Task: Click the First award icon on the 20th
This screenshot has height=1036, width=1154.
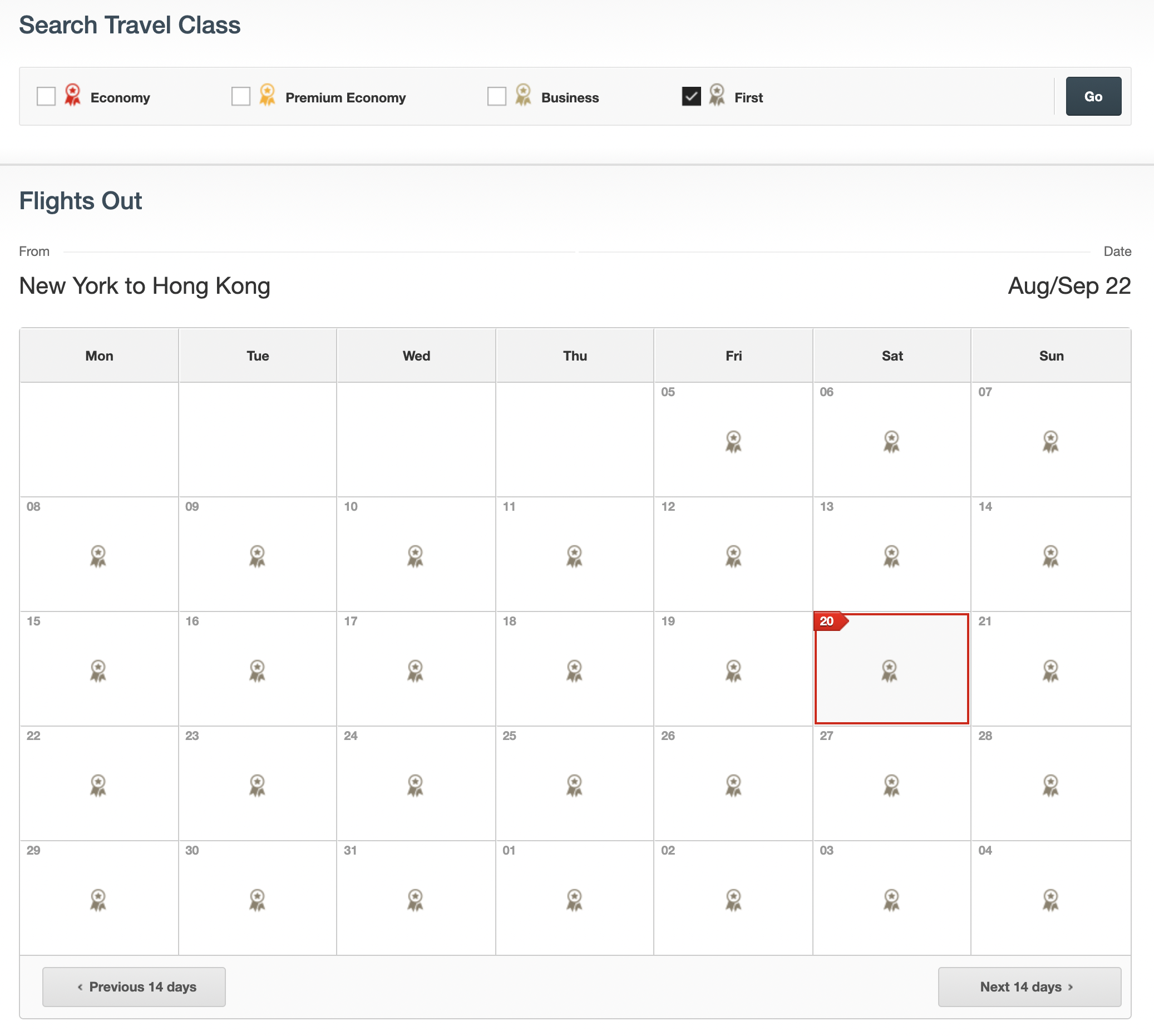Action: tap(889, 670)
